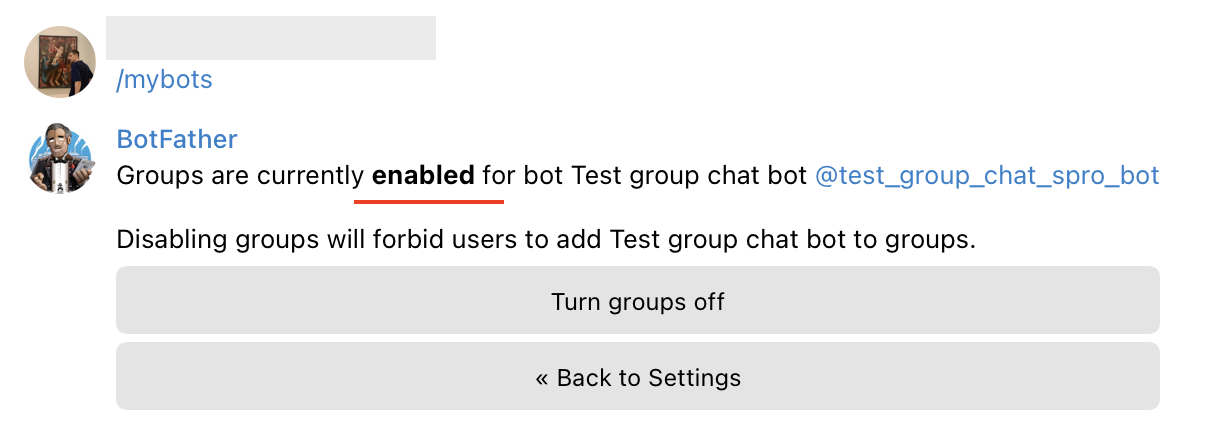Click the "for bot" text before the bot name
The height and width of the screenshot is (448, 1220).
523,176
